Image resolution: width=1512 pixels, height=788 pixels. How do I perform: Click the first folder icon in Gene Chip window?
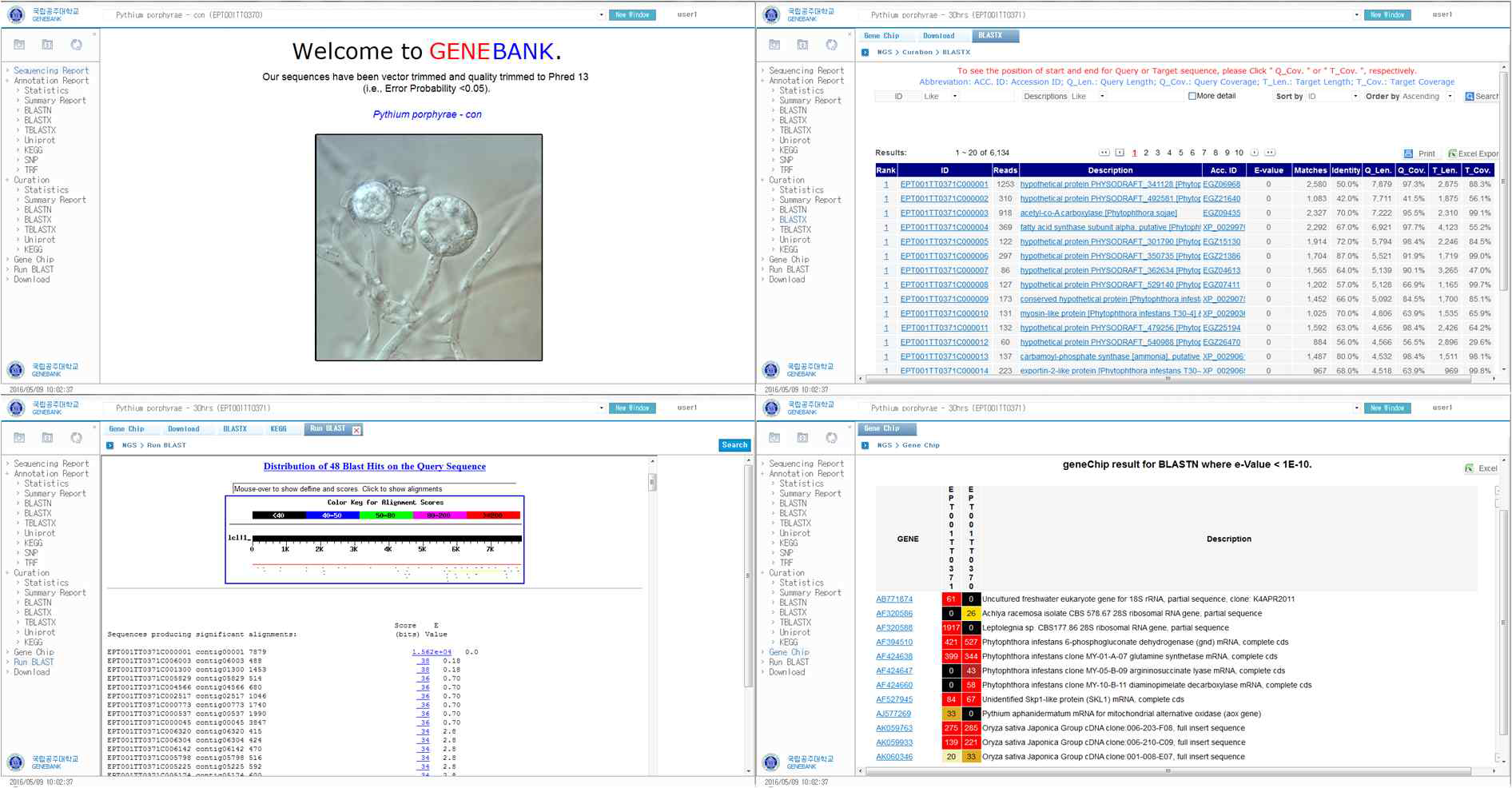point(774,437)
